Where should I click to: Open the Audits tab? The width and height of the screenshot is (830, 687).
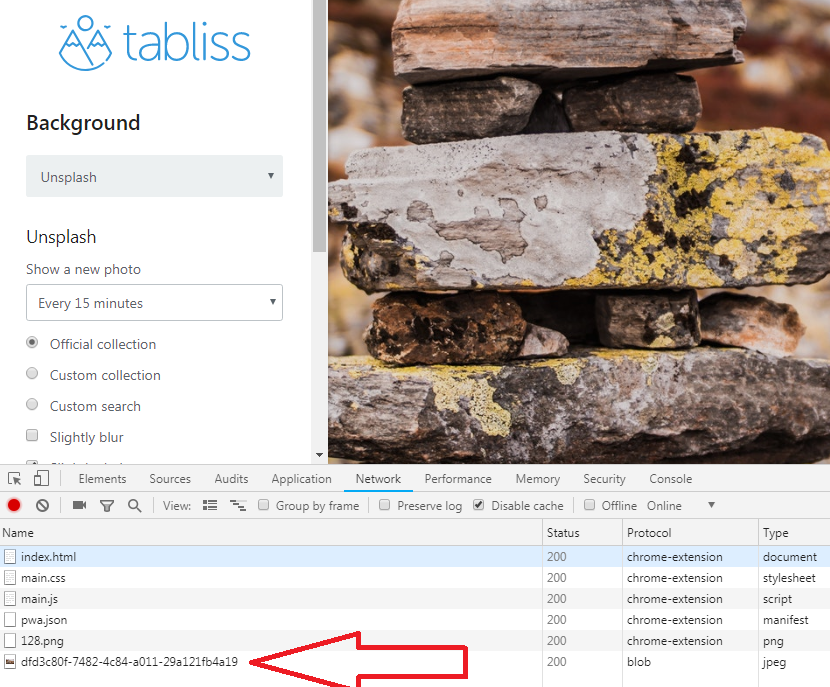tap(231, 478)
